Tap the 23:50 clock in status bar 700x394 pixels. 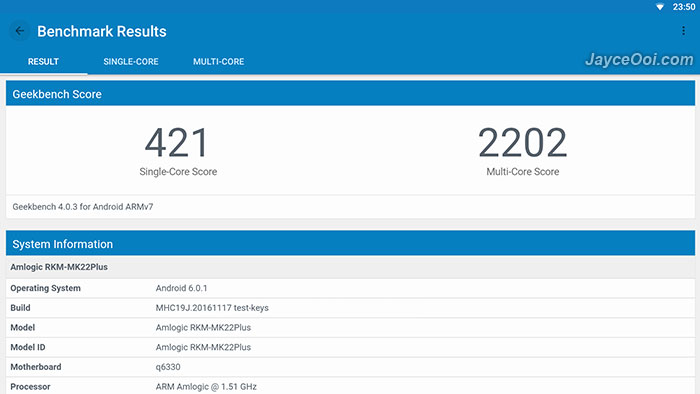point(683,7)
